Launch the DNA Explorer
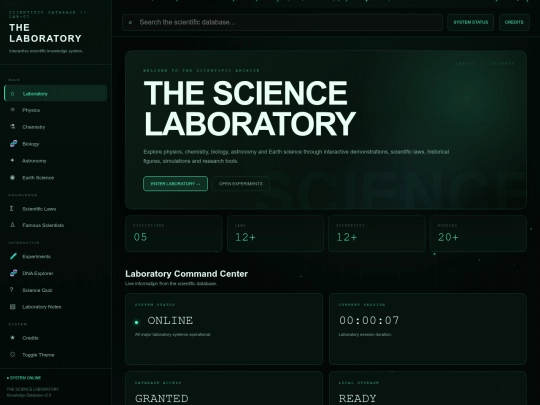 click(55, 273)
